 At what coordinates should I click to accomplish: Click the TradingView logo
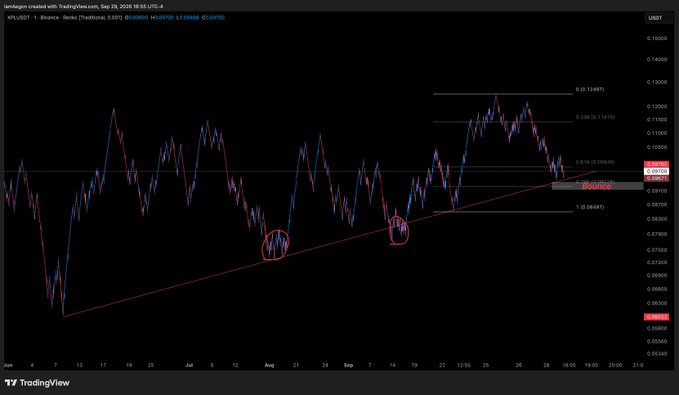[37, 383]
